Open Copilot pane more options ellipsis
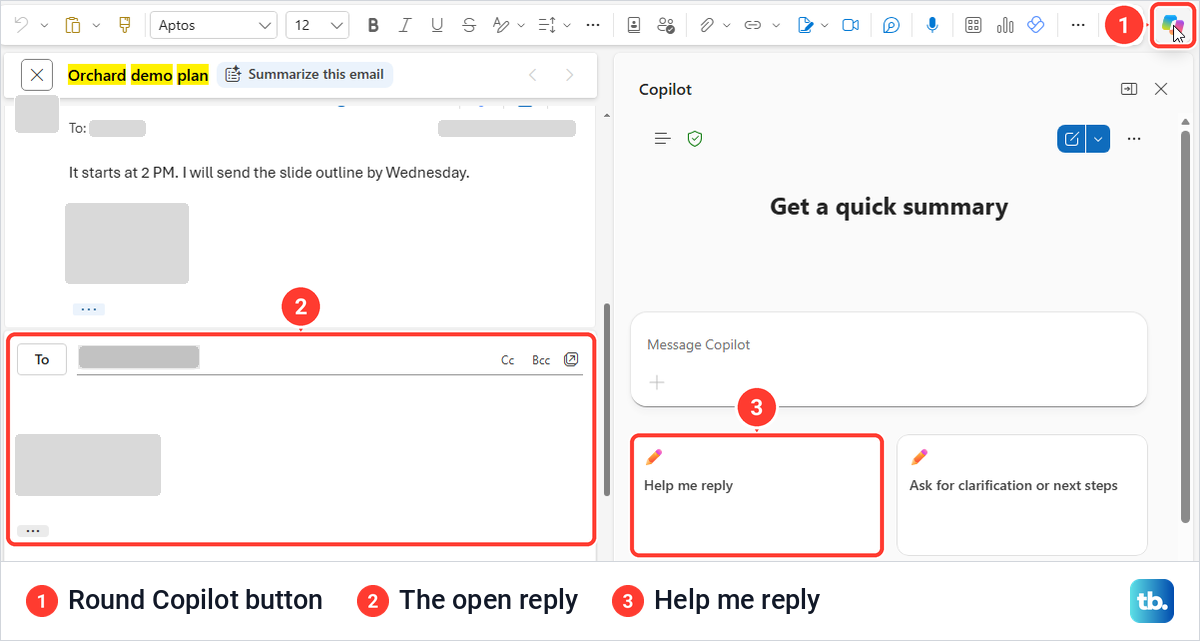The height and width of the screenshot is (641, 1200). (x=1134, y=139)
